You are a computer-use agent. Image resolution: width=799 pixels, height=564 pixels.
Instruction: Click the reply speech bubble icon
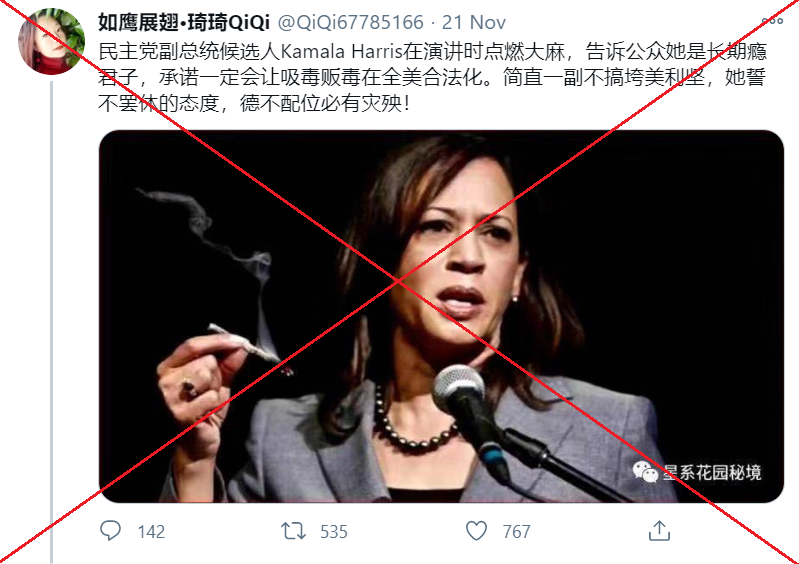click(x=110, y=531)
